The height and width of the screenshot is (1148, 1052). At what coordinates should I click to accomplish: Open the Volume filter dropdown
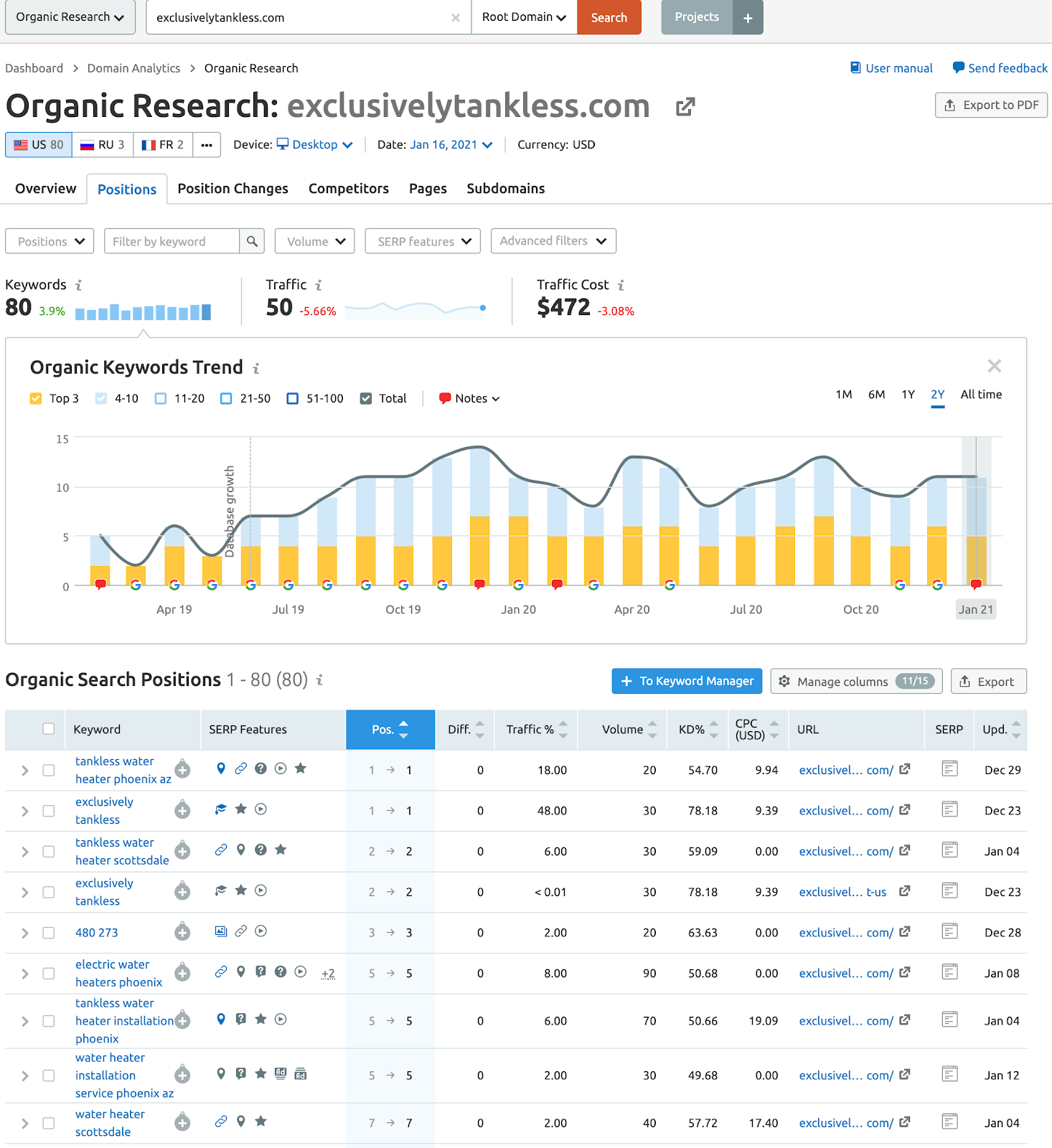[315, 241]
